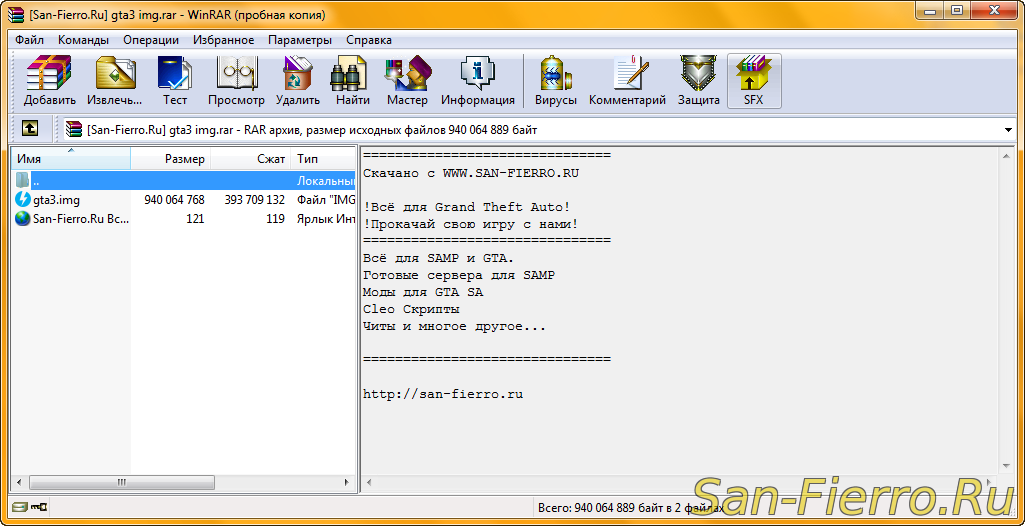The width and height of the screenshot is (1025, 526).
Task: Scan archive with Вирусы tool
Action: [x=555, y=80]
